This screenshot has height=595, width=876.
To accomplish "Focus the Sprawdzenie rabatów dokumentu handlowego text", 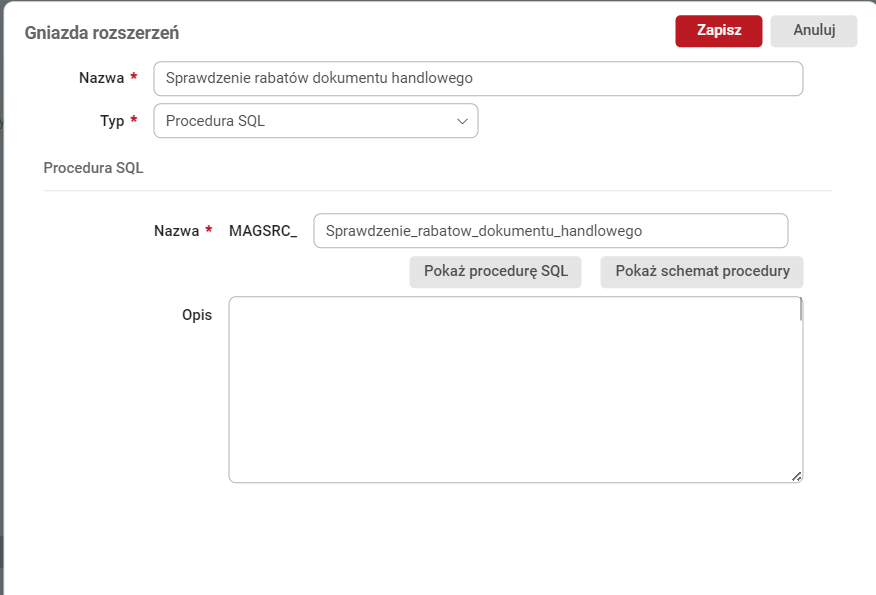I will [x=478, y=78].
